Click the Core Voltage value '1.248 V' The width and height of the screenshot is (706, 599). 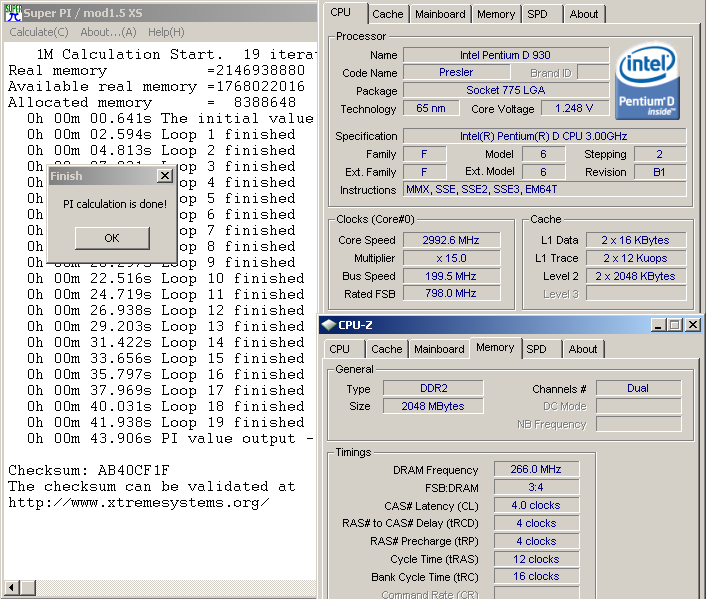pyautogui.click(x=575, y=108)
